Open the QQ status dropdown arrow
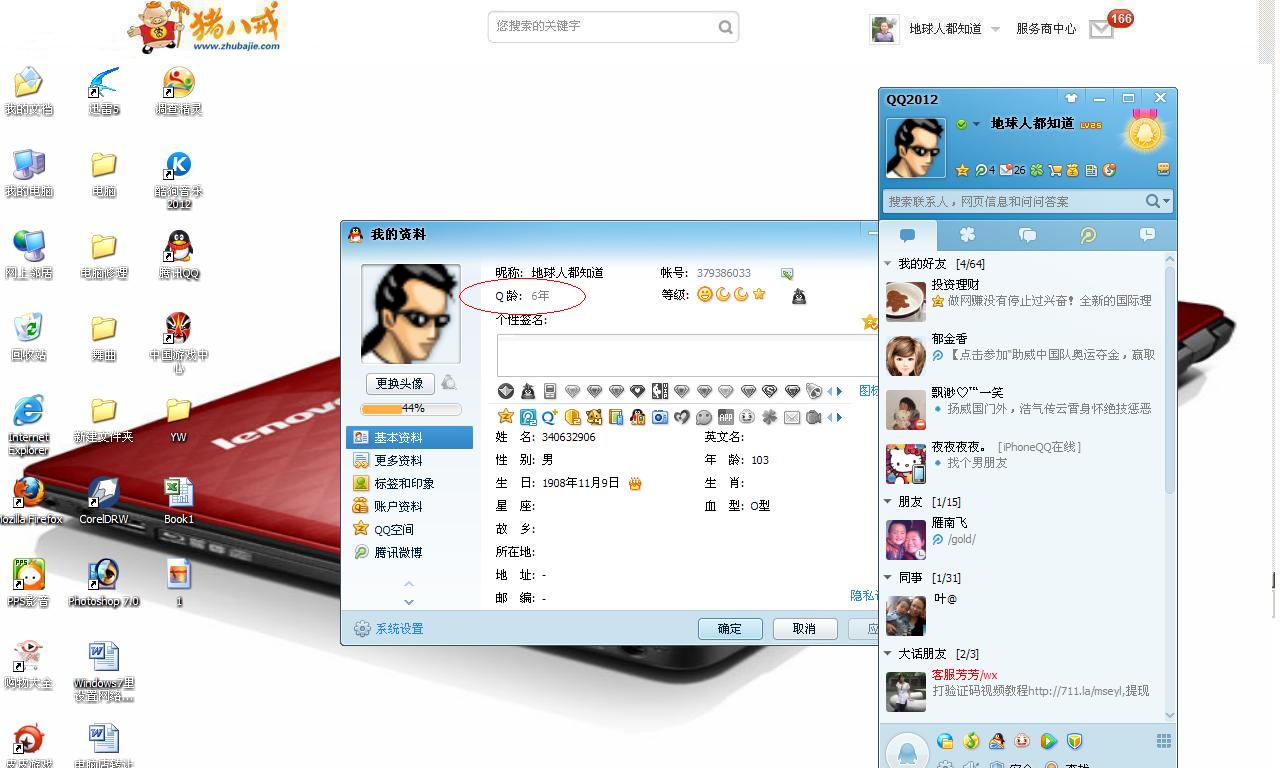1280x768 pixels. click(x=976, y=125)
